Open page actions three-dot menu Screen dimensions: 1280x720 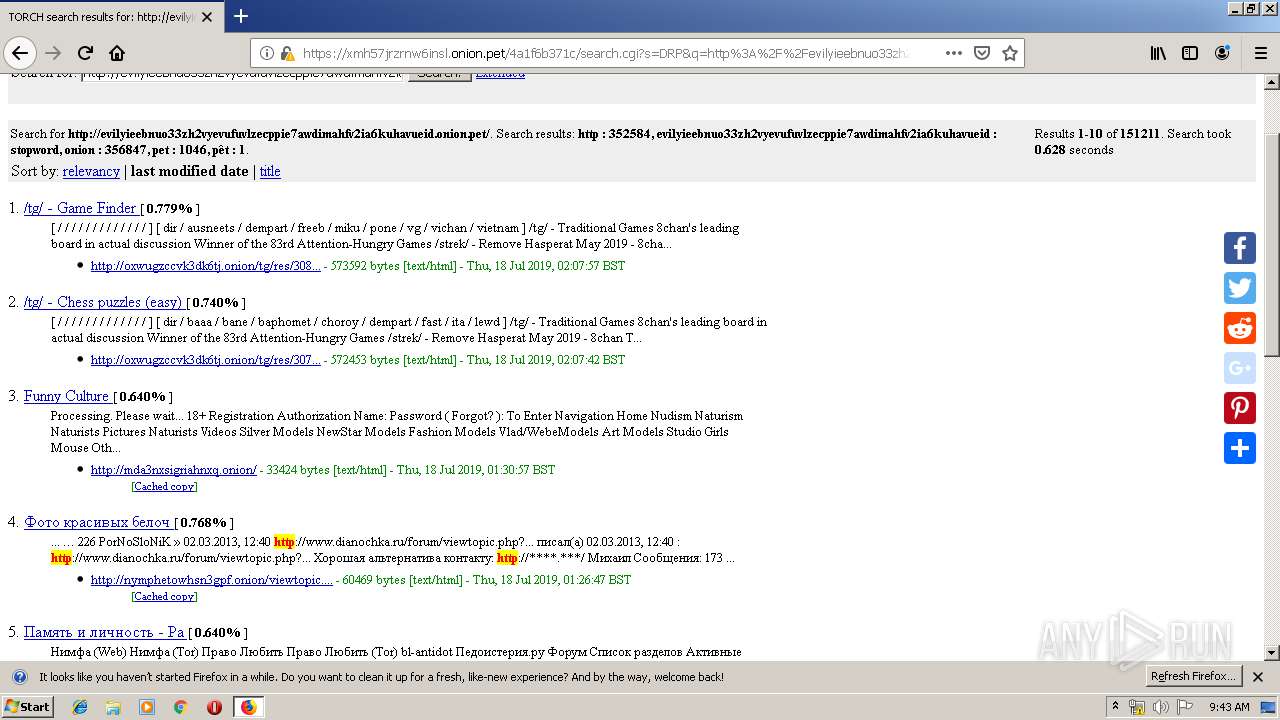(x=953, y=53)
